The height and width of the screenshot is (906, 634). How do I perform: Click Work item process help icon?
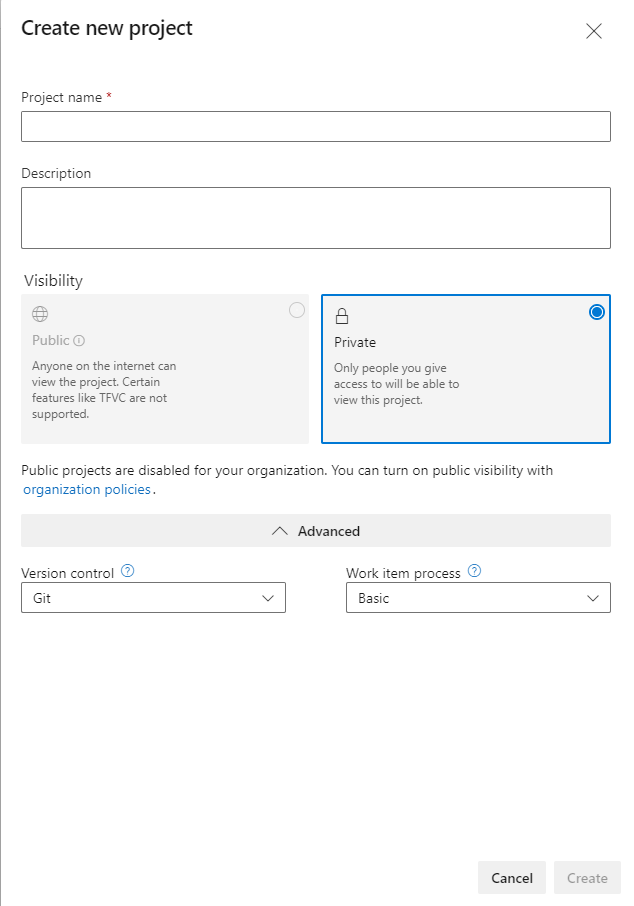(474, 572)
